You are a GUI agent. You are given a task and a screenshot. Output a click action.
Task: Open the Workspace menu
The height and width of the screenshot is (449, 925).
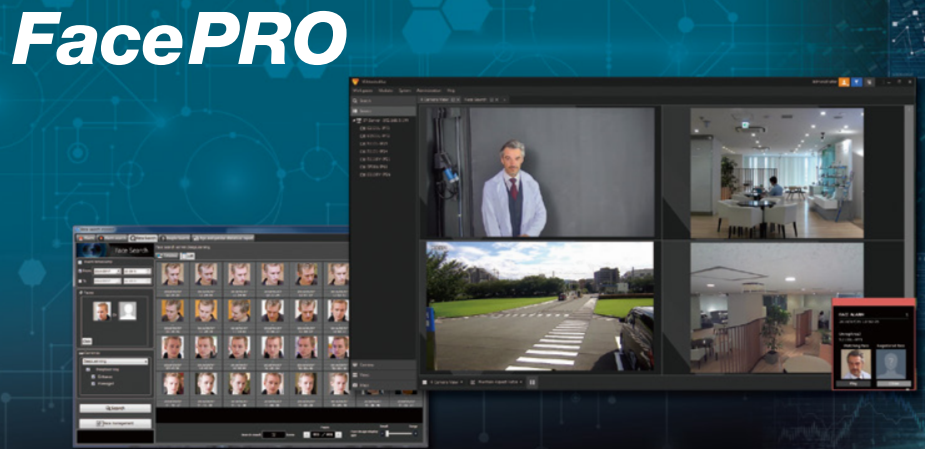[363, 91]
